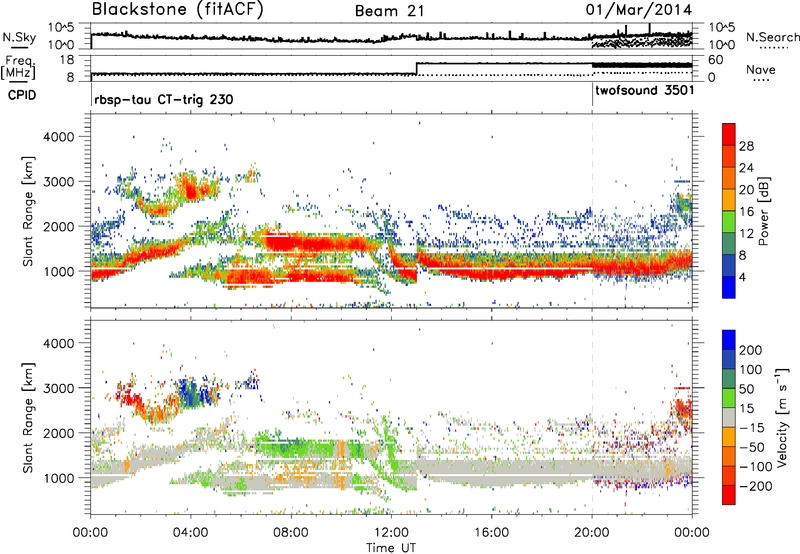
Task: Click the '16' tick on the power colorbar
Action: point(746,211)
